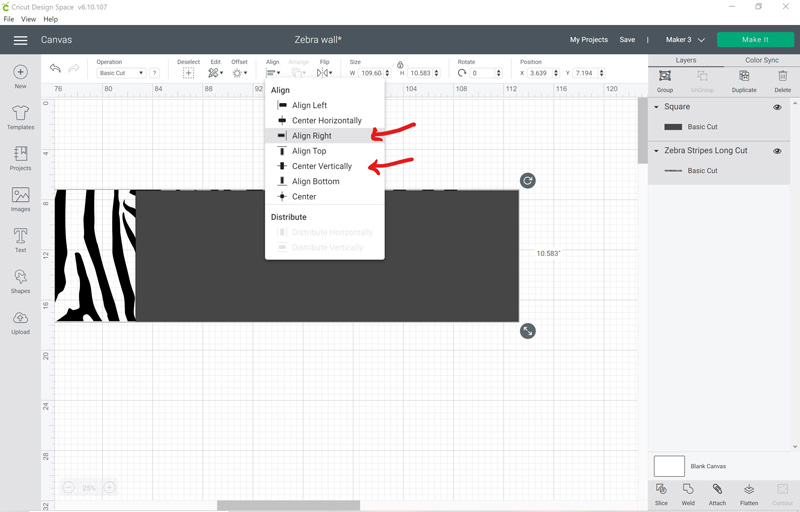Click the vertical canvas scrollbar

(642, 131)
